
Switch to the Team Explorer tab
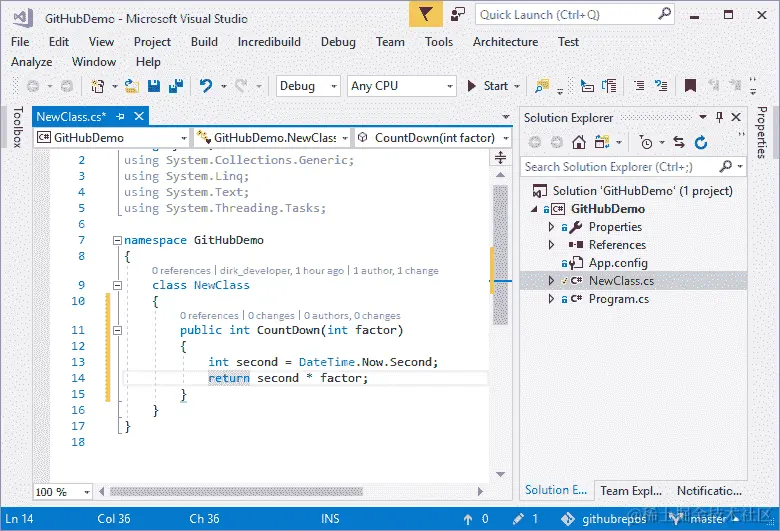point(631,491)
